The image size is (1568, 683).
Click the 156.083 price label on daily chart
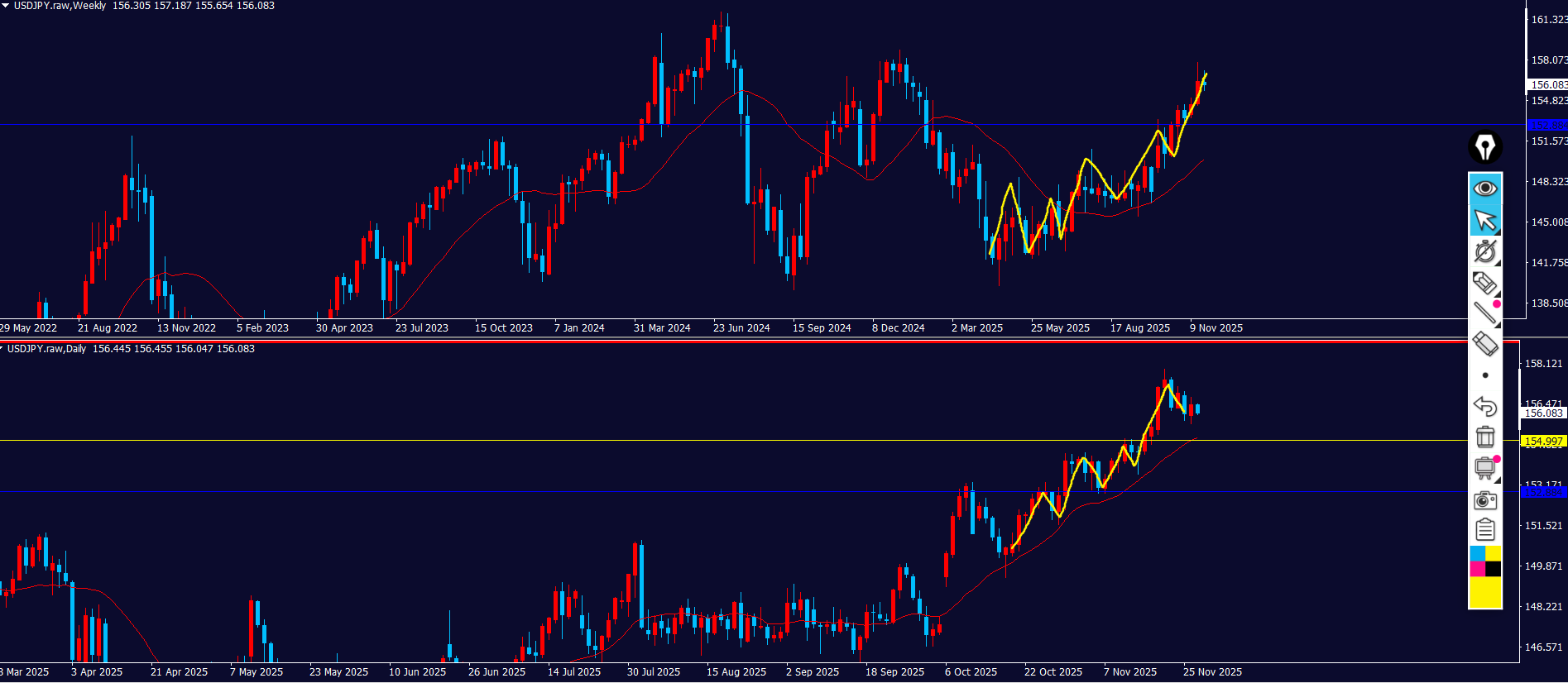tap(1543, 413)
